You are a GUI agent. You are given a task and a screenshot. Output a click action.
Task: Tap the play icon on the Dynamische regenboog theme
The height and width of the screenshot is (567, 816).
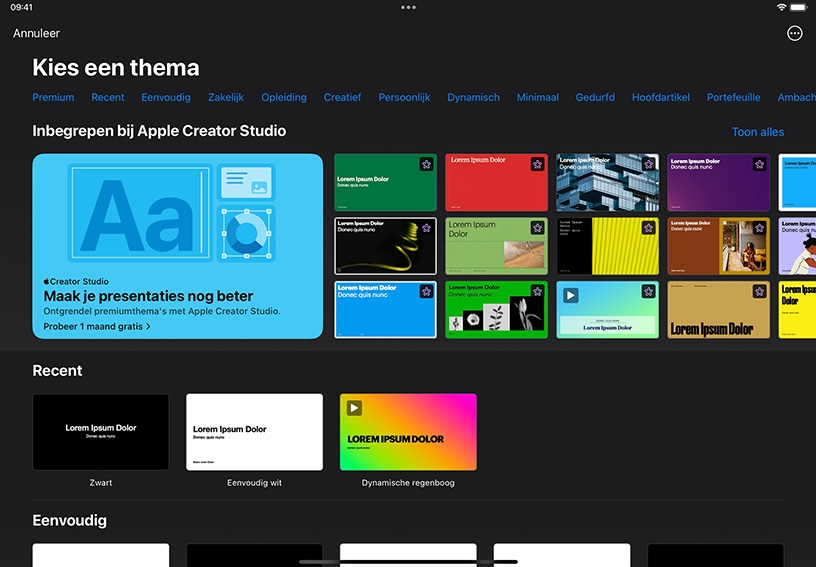pyautogui.click(x=354, y=408)
